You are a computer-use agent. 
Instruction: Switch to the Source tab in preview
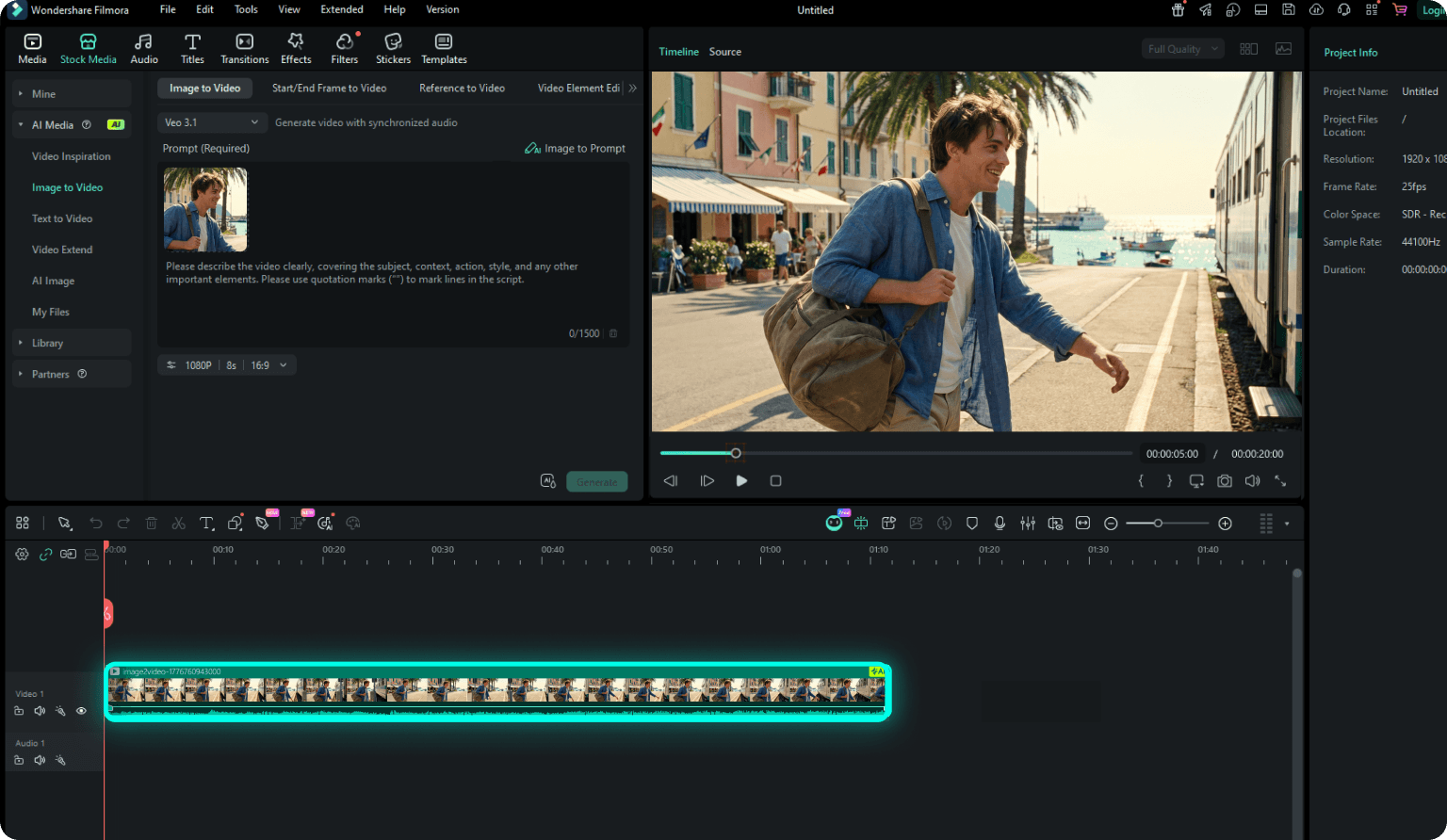click(x=724, y=52)
